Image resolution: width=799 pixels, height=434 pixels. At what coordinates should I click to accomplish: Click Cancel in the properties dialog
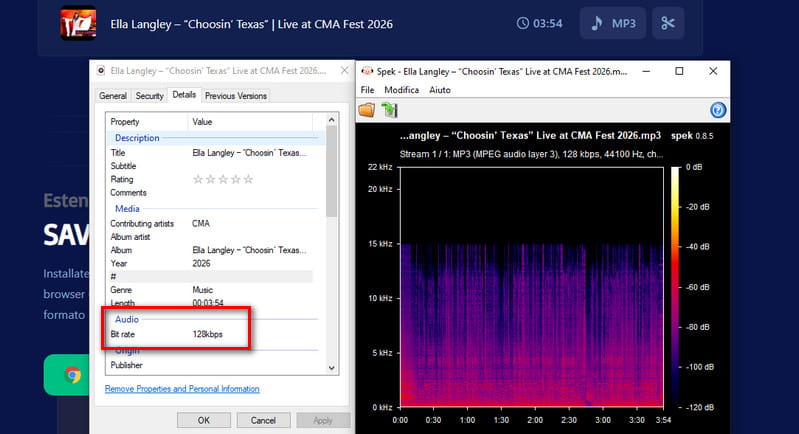[263, 420]
